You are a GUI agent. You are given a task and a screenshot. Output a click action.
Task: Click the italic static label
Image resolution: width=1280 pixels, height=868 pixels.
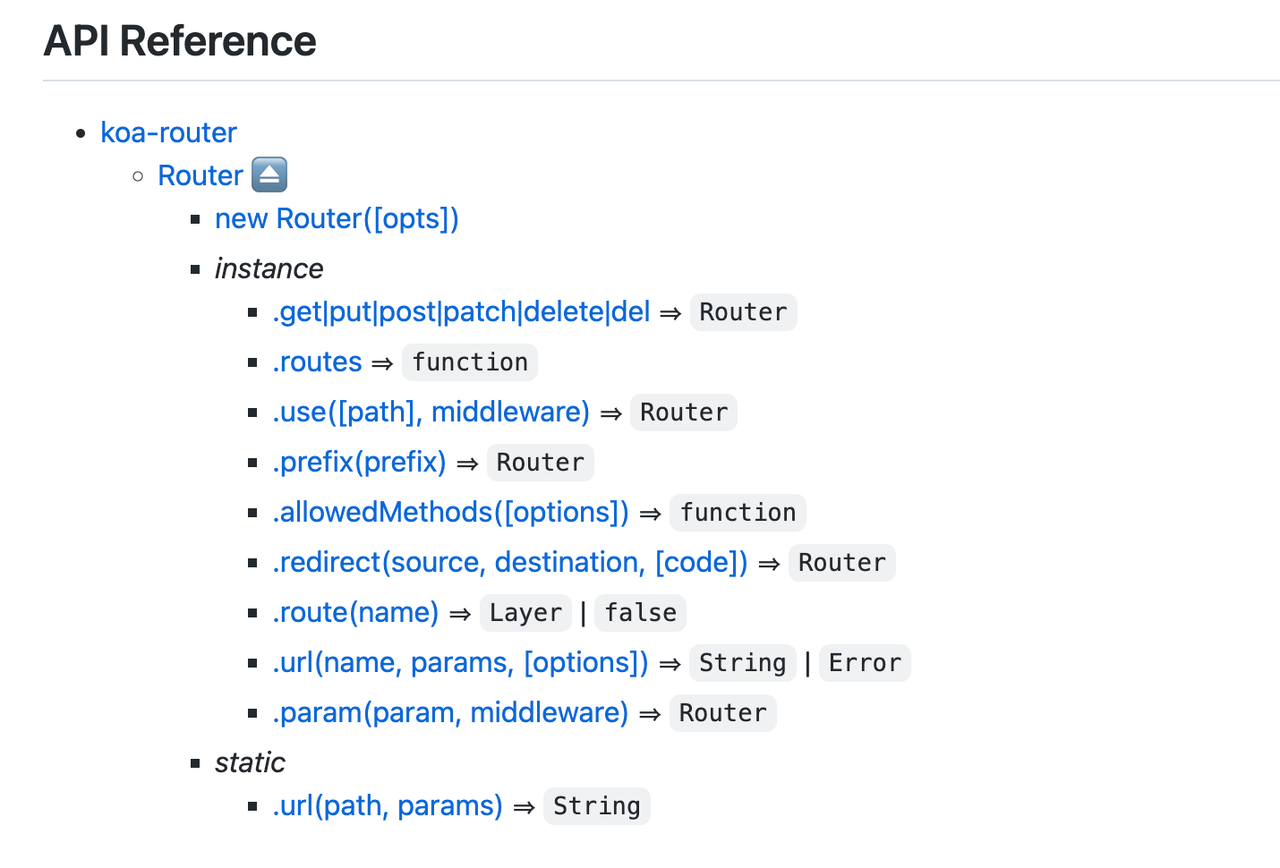click(250, 763)
